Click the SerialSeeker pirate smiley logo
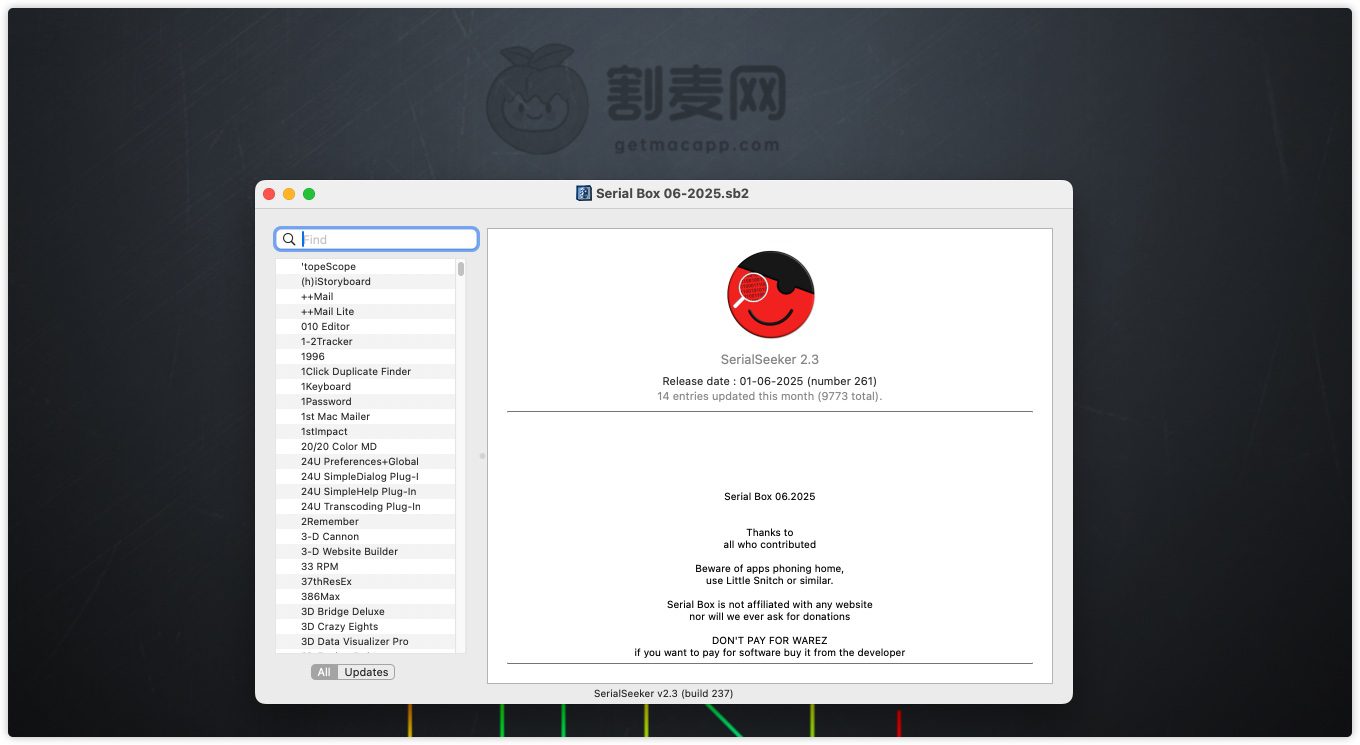 tap(770, 294)
